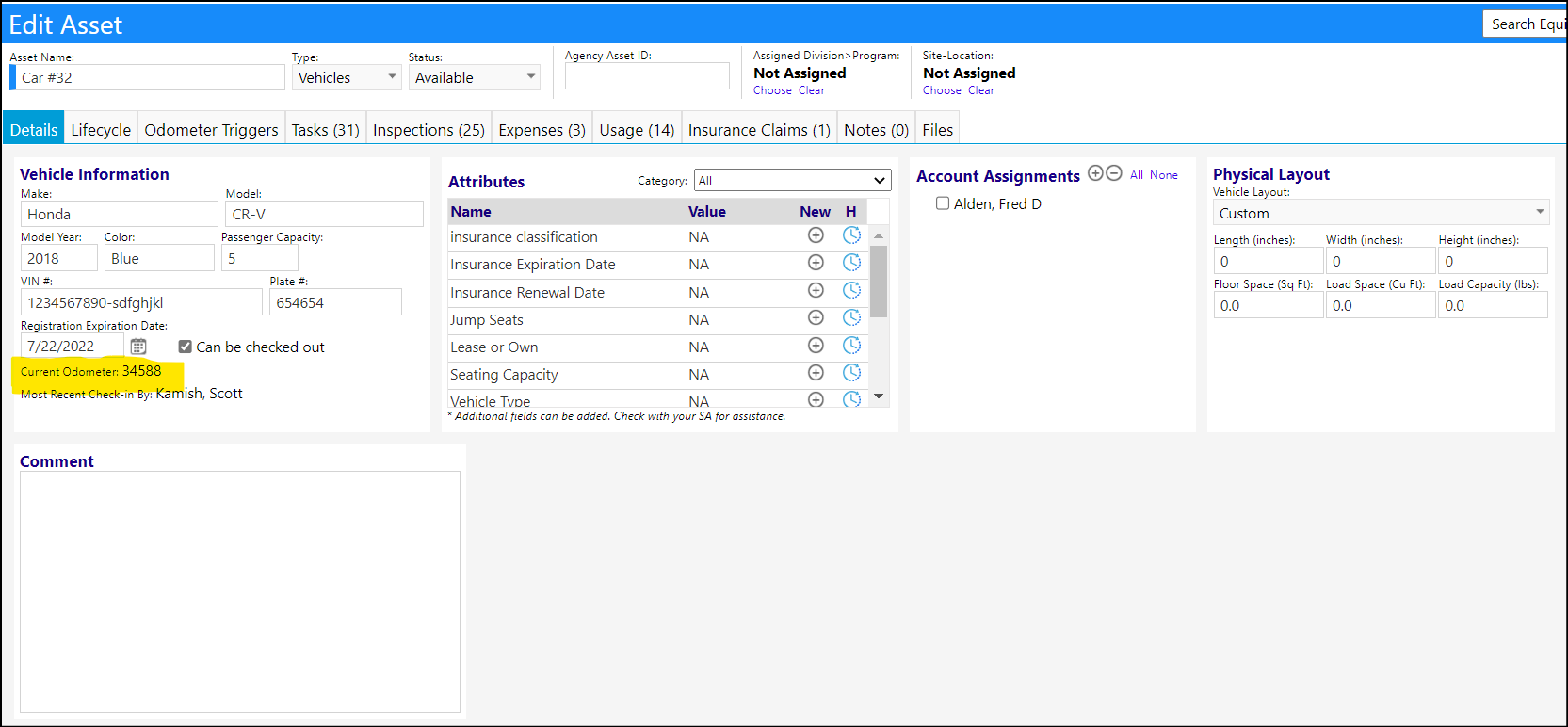
Task: Open the Tasks (31) tab
Action: (326, 130)
